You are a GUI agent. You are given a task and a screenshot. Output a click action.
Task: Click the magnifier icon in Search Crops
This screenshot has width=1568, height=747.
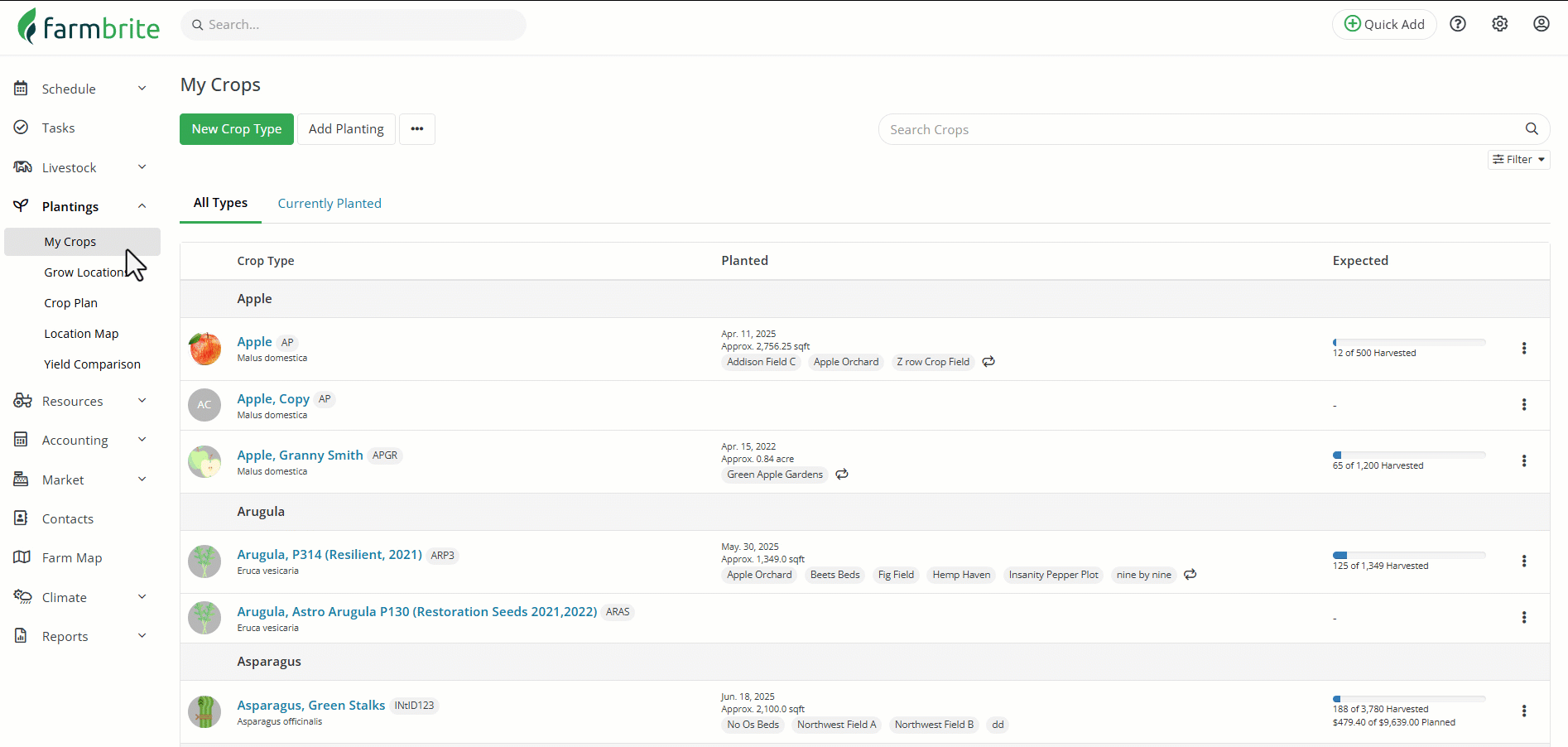pos(1532,129)
